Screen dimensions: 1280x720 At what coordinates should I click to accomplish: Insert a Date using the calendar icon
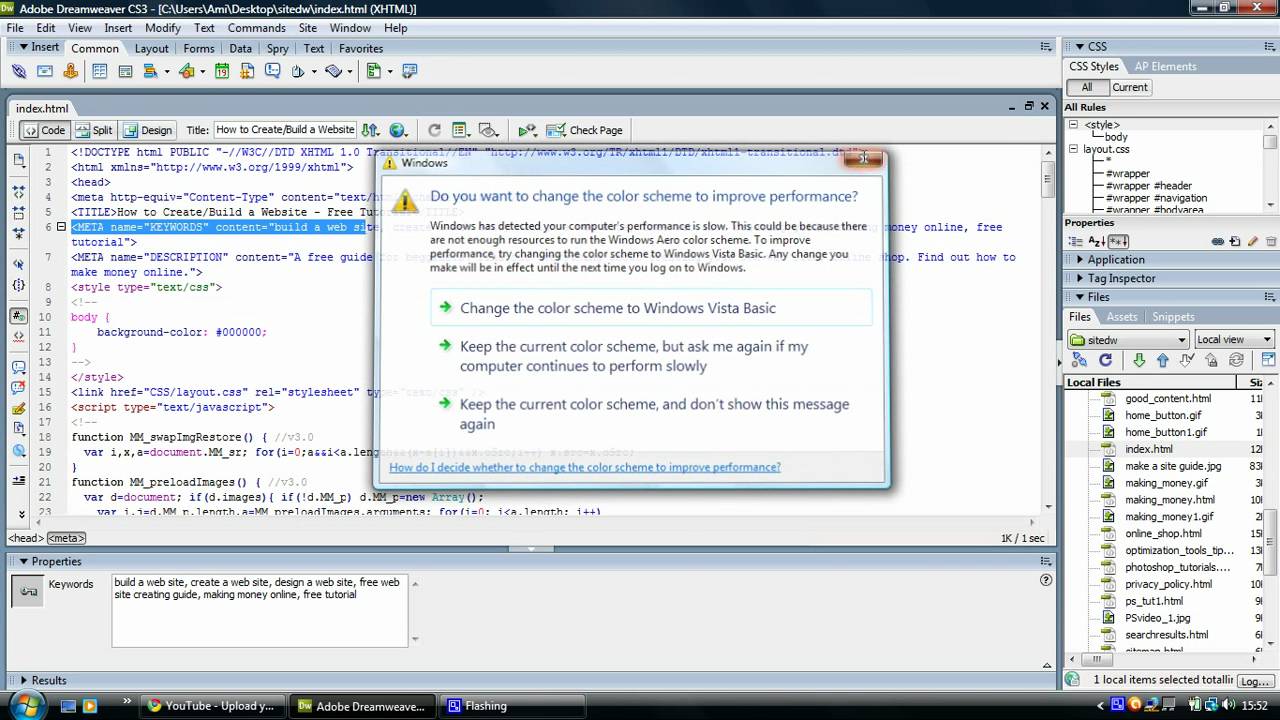[221, 71]
